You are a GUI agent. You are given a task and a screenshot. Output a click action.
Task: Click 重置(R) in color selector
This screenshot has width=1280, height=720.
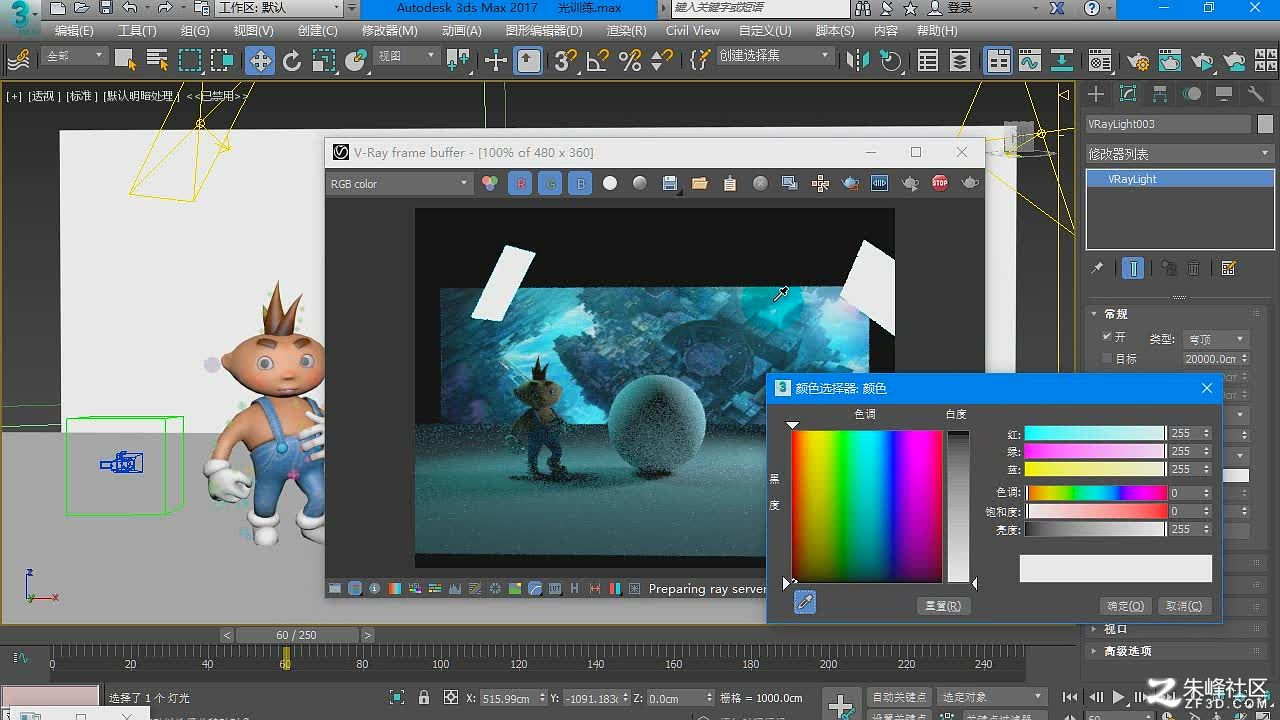(x=943, y=606)
